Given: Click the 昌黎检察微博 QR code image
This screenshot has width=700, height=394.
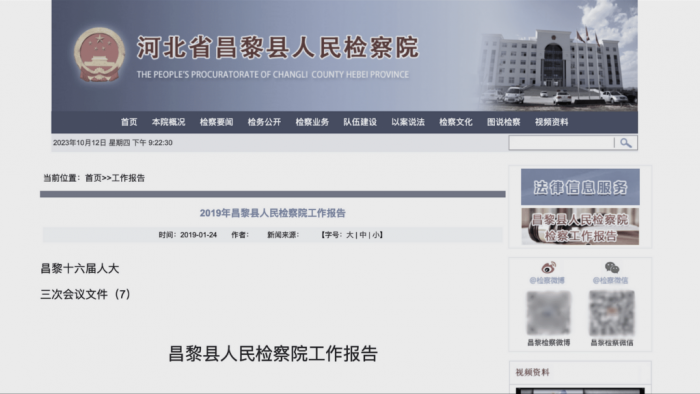Looking at the screenshot, I should tap(549, 313).
